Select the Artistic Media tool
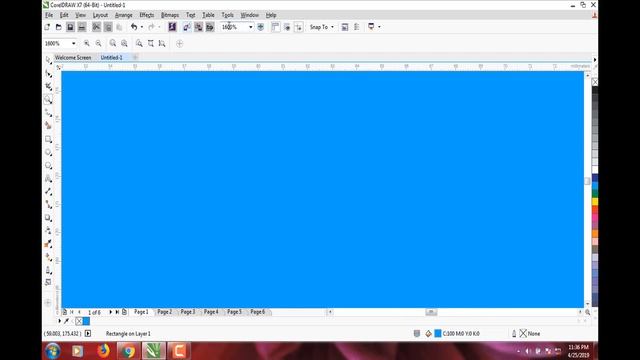Viewport: 640px width, 360px height. (x=48, y=126)
